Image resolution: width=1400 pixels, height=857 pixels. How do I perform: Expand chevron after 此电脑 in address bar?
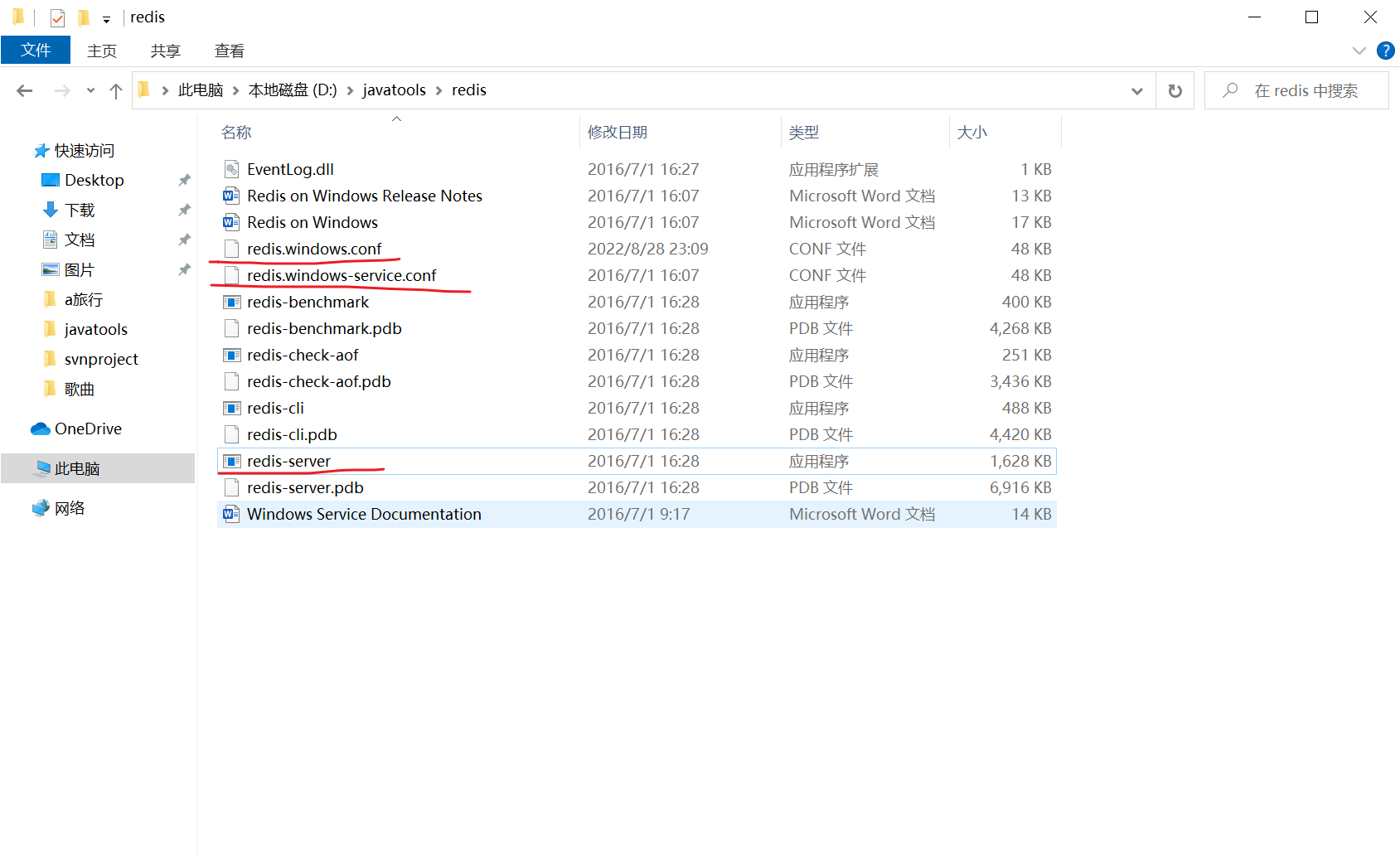[x=235, y=90]
